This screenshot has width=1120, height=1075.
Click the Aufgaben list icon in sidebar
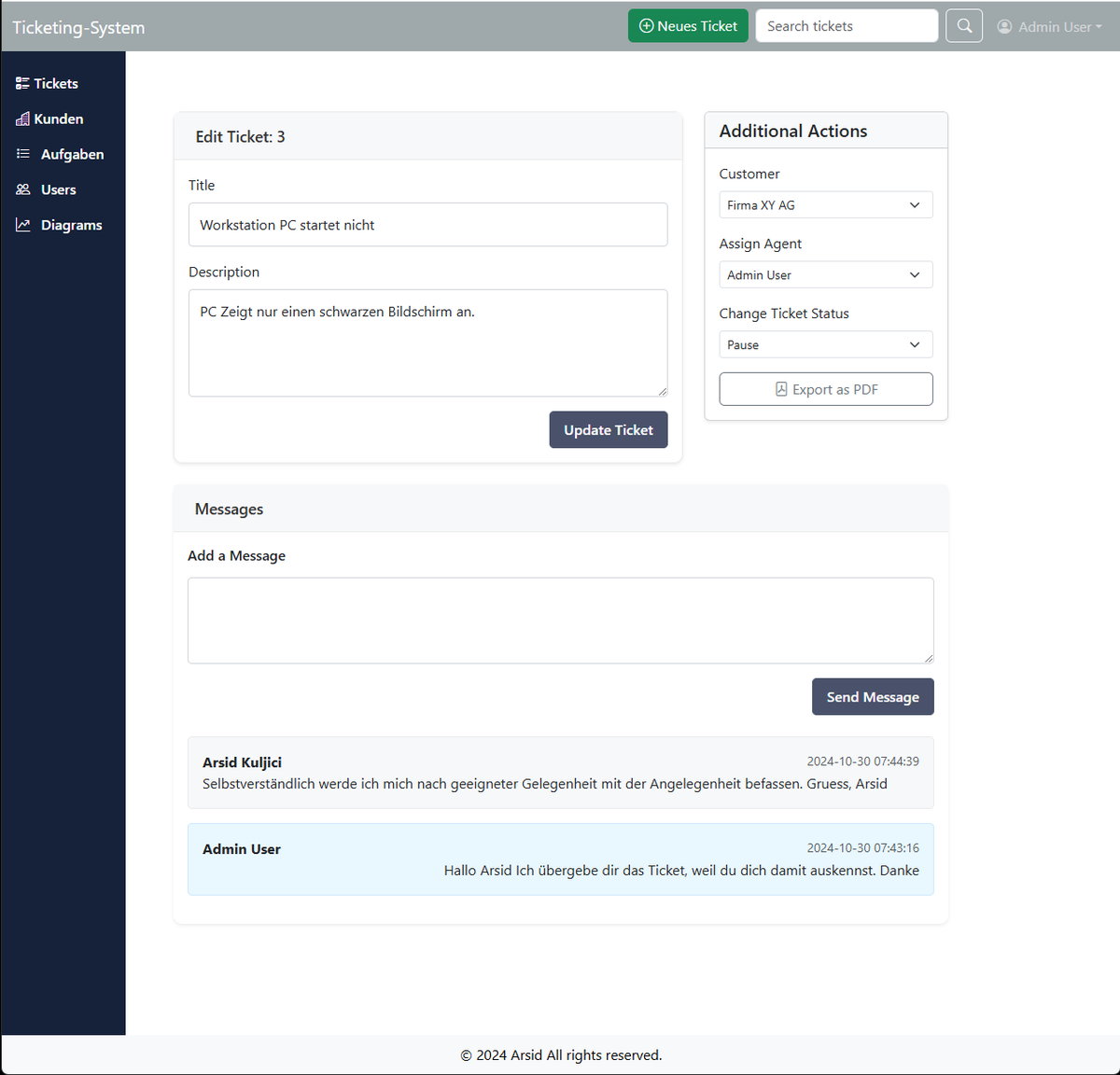tap(23, 154)
